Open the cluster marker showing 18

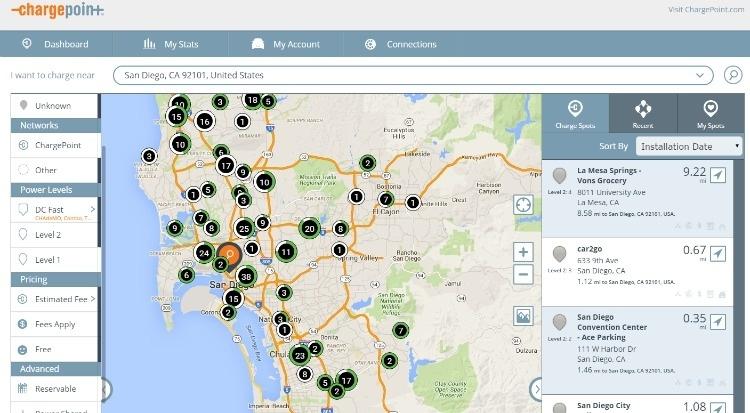253,100
